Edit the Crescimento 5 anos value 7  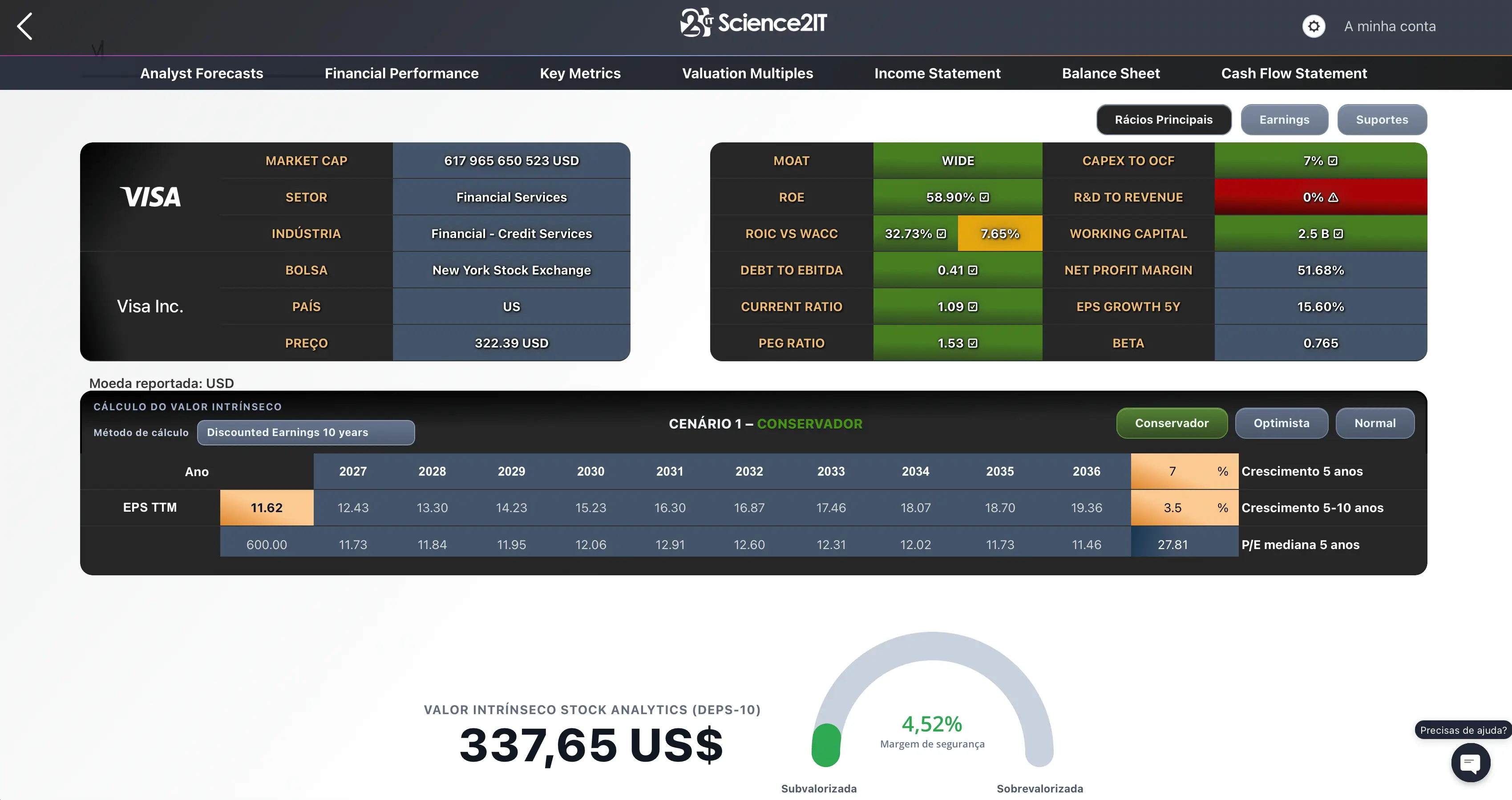[x=1172, y=471]
